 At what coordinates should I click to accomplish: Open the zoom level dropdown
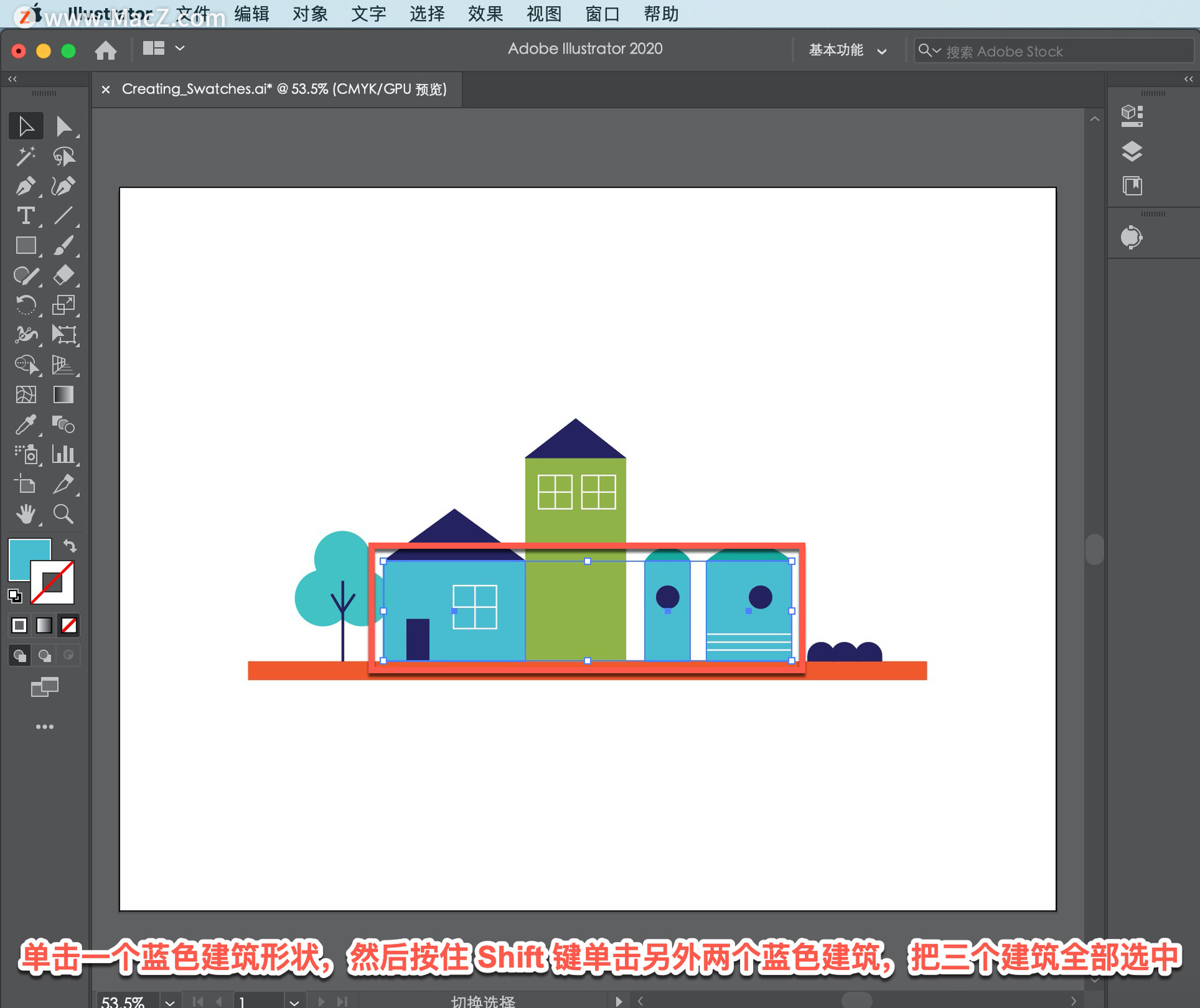pos(169,1002)
